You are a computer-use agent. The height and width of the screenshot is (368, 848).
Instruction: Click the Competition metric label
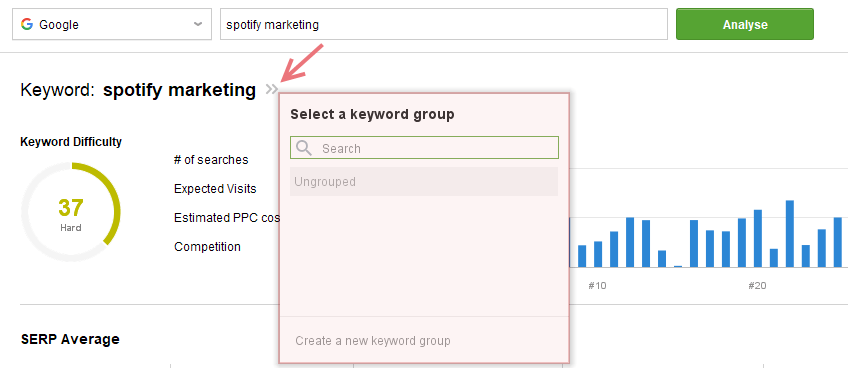207,247
